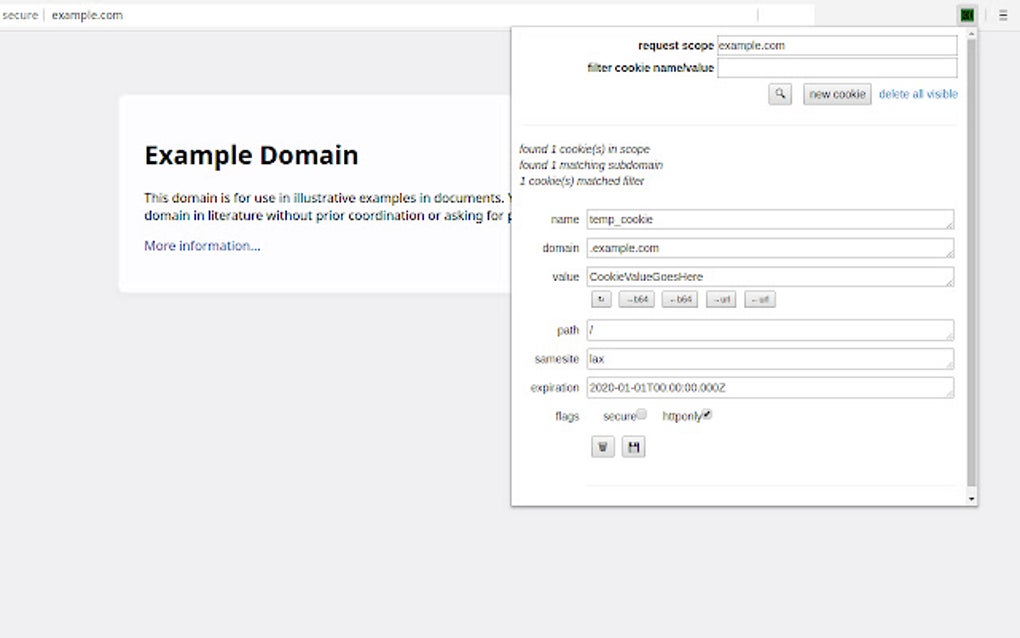Enable the secure flag checkbox
The image size is (1020, 638).
(x=641, y=413)
